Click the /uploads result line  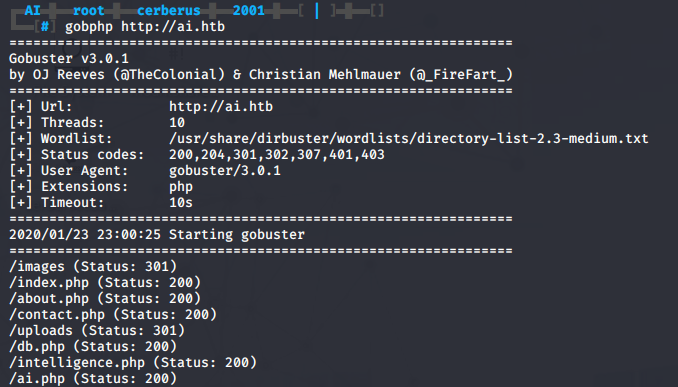97,330
